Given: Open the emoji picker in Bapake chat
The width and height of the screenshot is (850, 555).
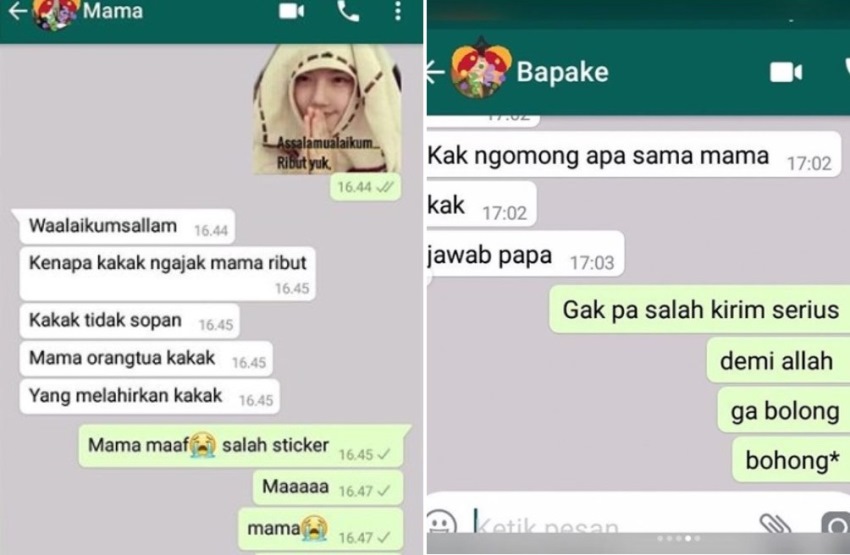Looking at the screenshot, I should (x=441, y=522).
